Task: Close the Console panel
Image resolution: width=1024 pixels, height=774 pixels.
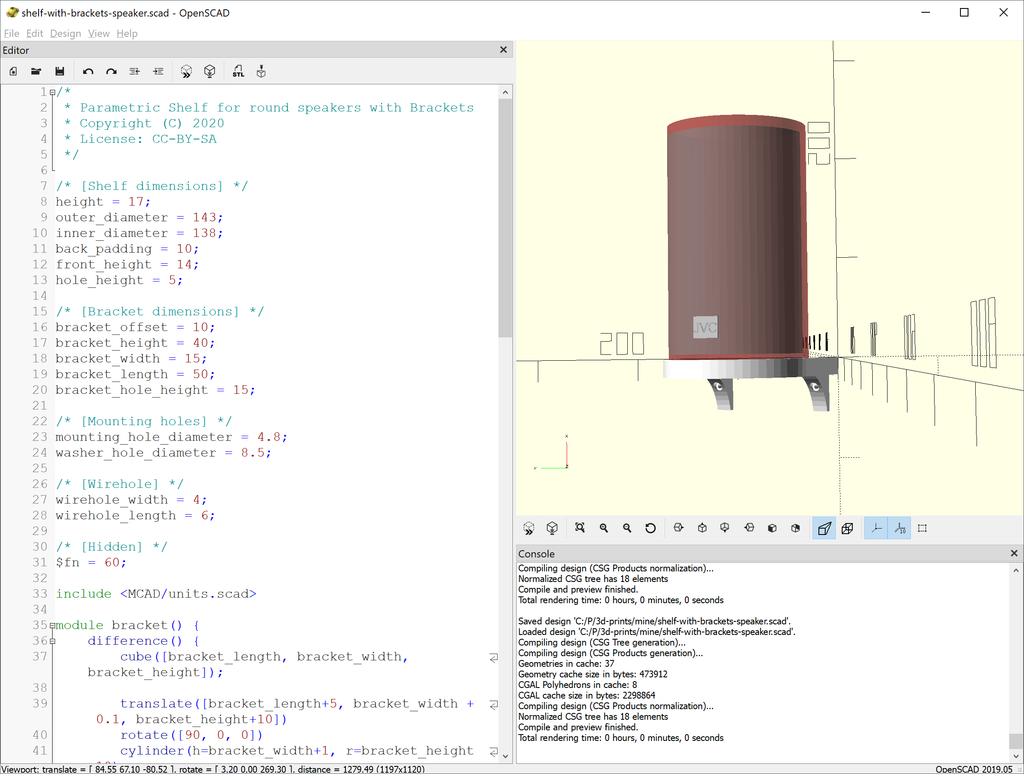Action: tap(1015, 553)
